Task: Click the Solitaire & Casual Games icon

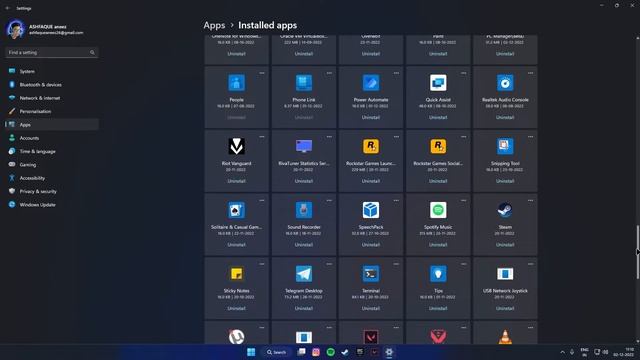Action: [x=236, y=210]
